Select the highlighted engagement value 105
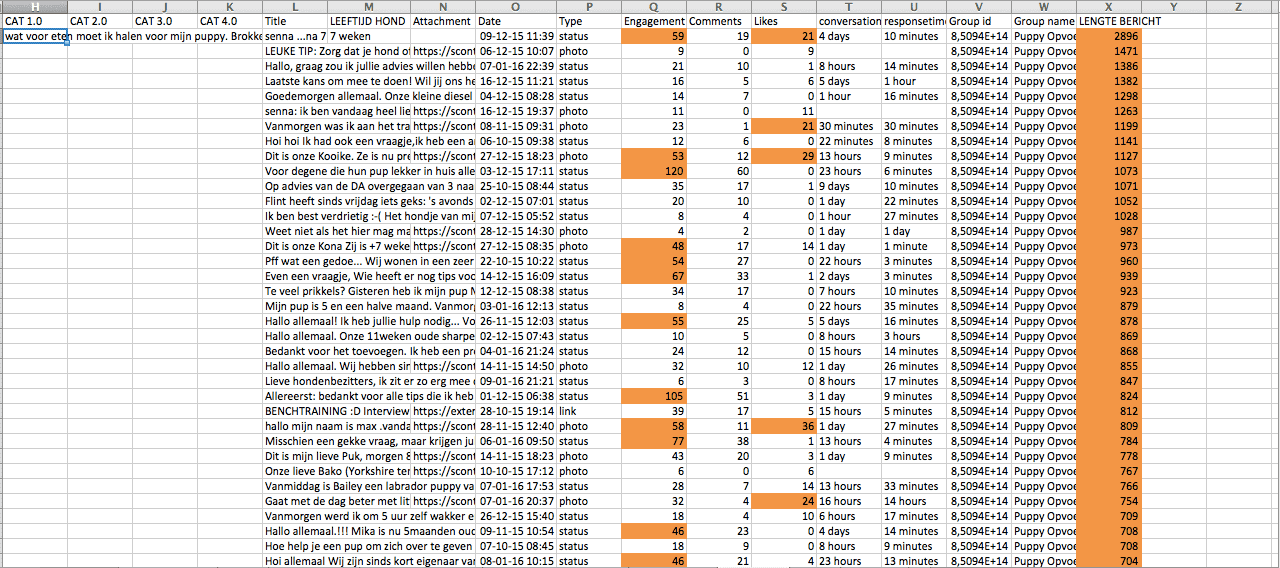Screen dimensions: 1280x568 [653, 397]
